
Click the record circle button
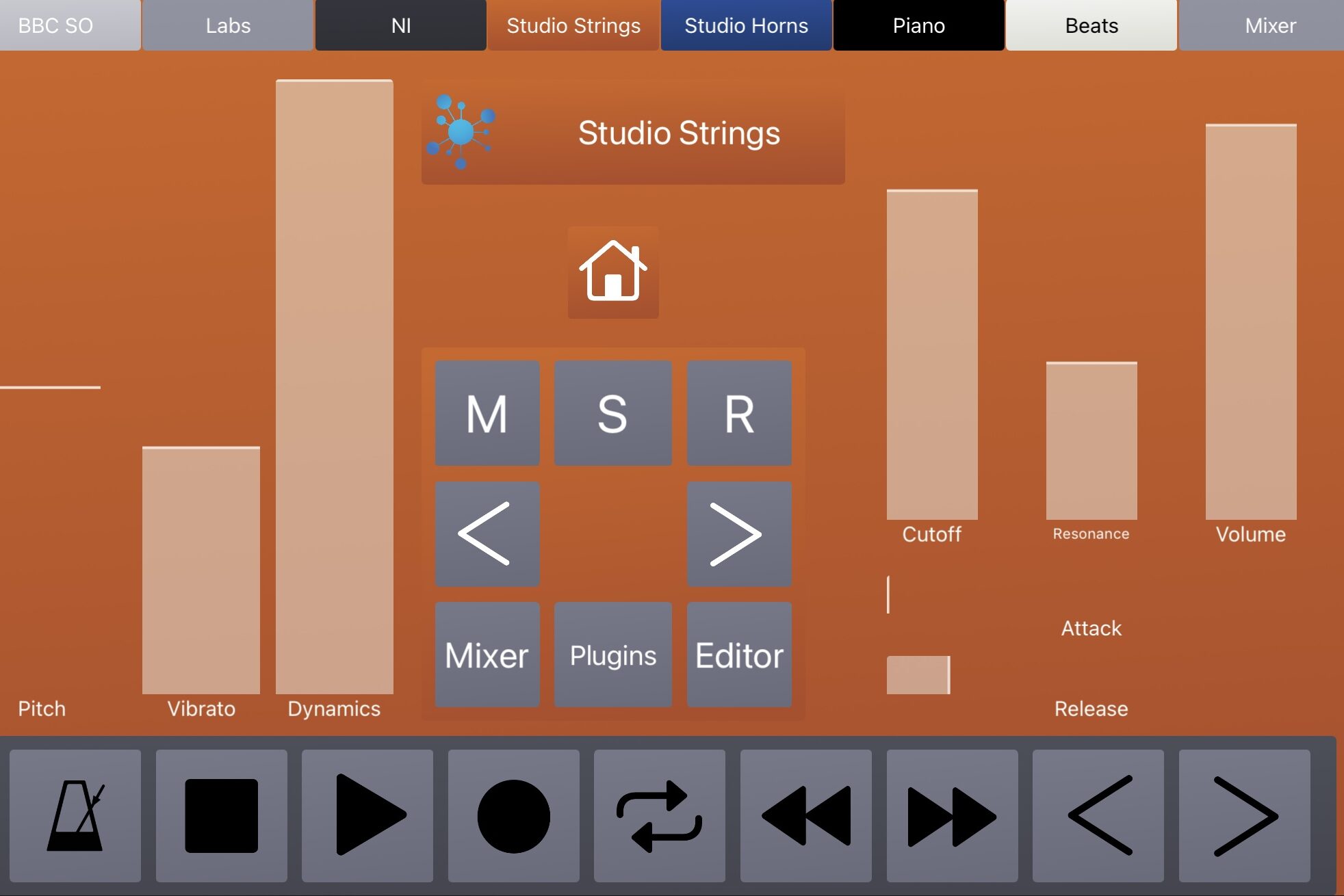click(513, 815)
